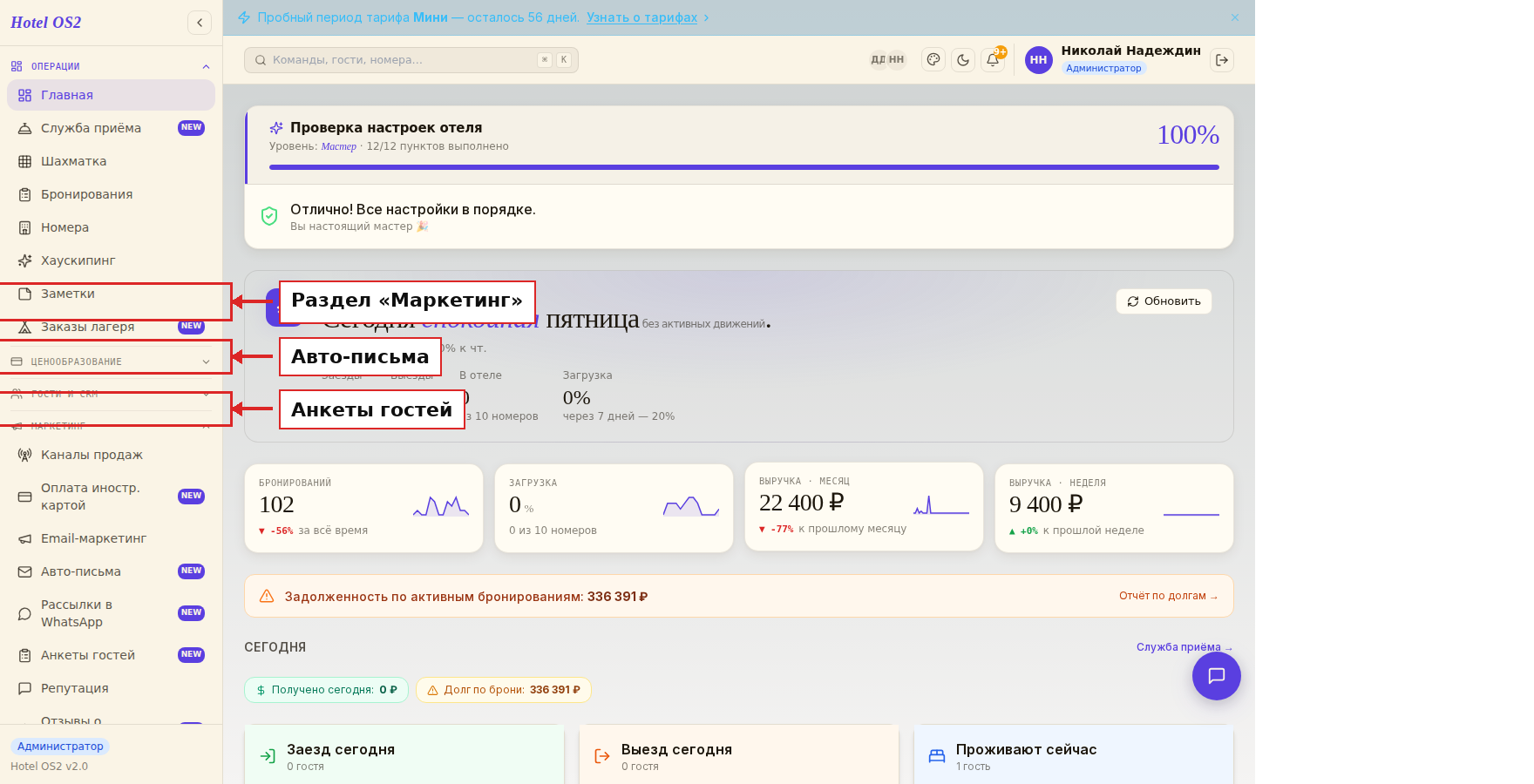The image size is (1534, 784).
Task: Open the Заезд сегодня card
Action: coord(404,754)
